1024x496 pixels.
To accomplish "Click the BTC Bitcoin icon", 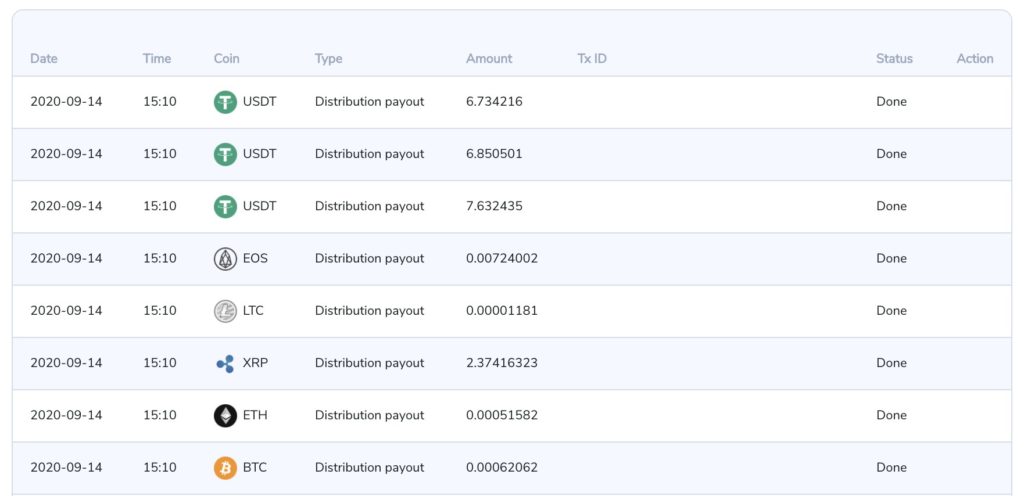I will [x=225, y=467].
